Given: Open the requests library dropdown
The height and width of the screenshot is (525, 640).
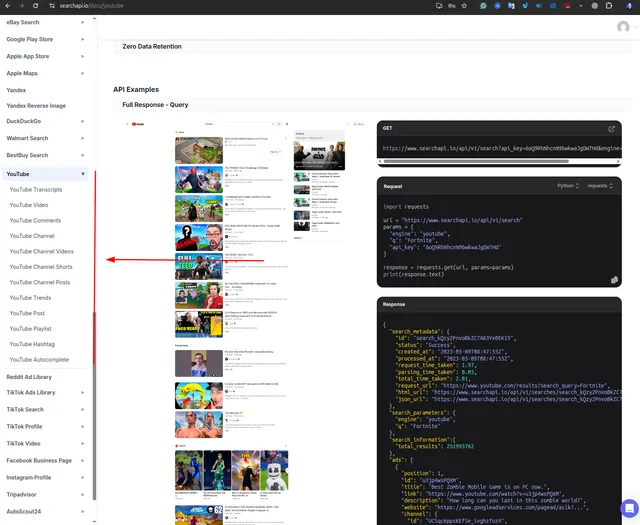Looking at the screenshot, I should (x=600, y=186).
